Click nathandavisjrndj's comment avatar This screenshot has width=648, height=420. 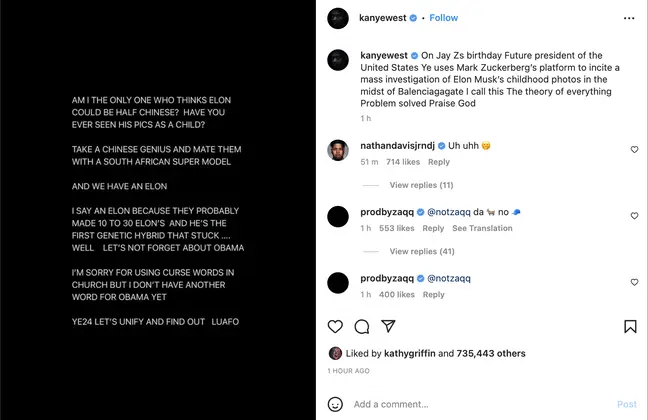click(x=339, y=150)
